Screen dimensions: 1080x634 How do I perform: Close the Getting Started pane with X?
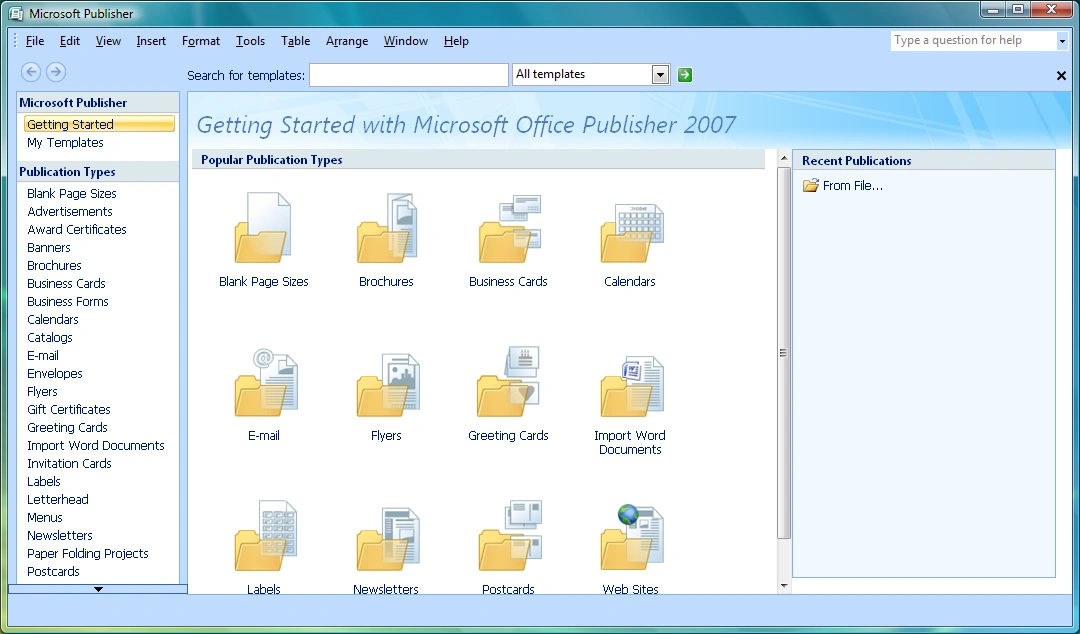1061,76
